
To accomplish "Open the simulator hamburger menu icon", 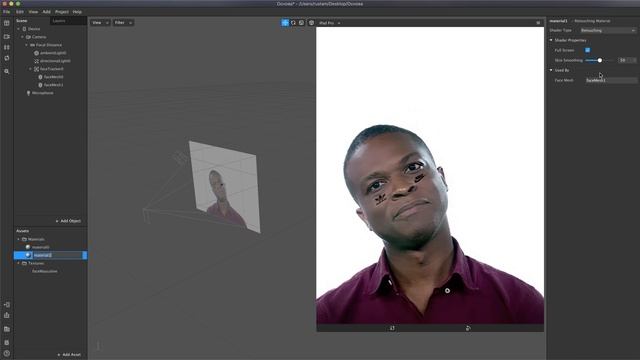I will pos(538,23).
